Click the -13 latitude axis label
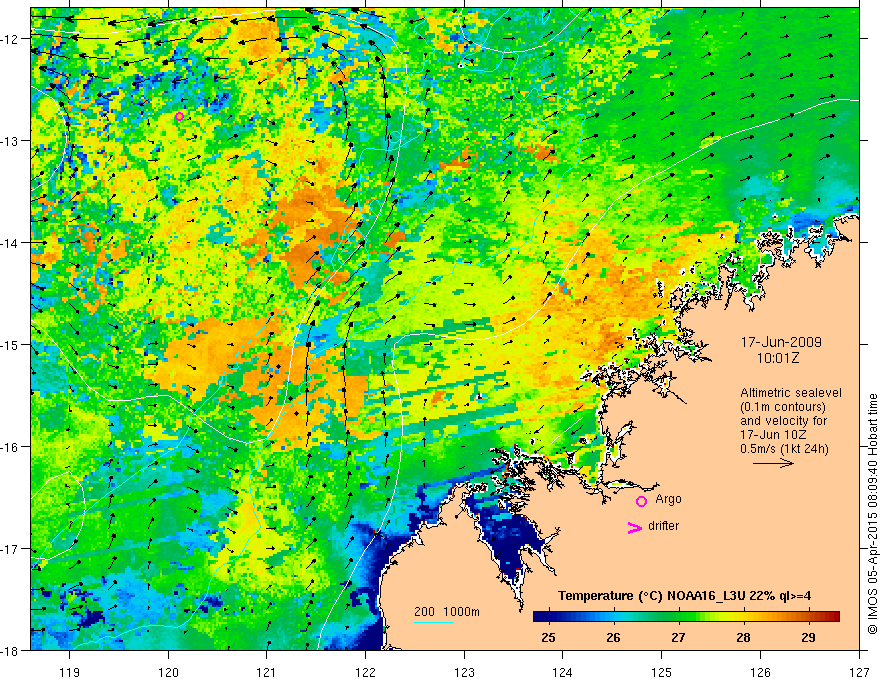 coord(10,141)
